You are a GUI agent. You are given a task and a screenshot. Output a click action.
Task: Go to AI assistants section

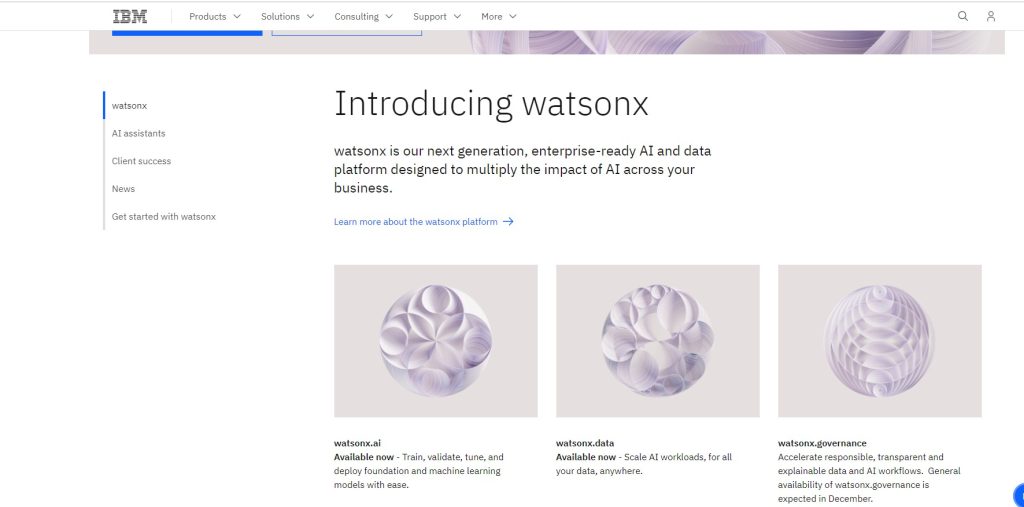(138, 133)
